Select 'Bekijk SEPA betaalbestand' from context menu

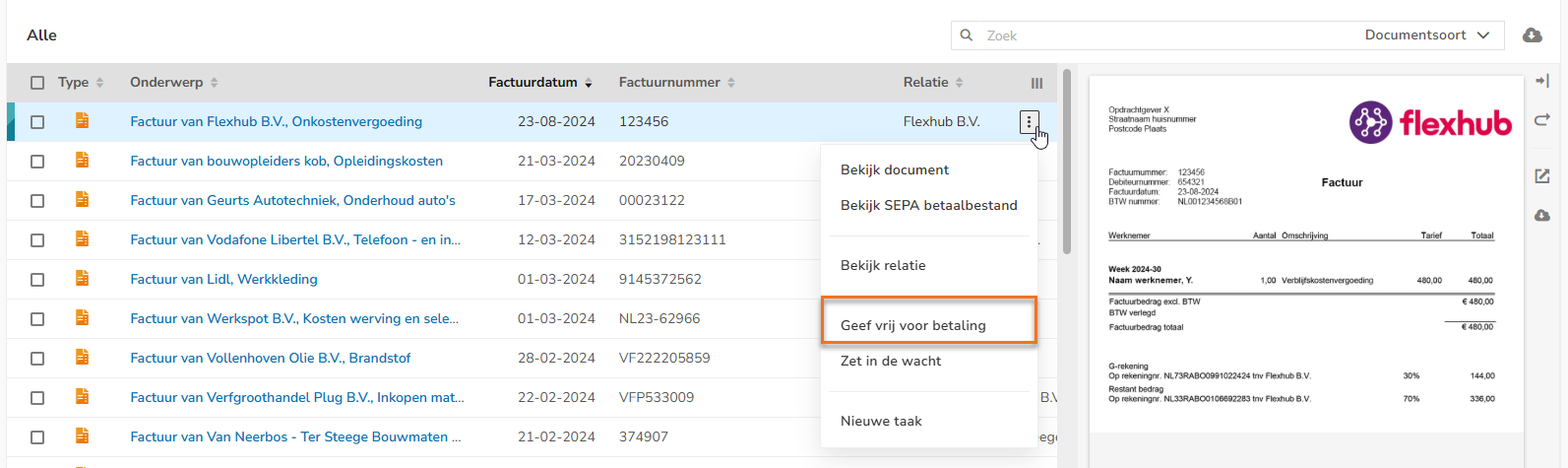click(928, 205)
